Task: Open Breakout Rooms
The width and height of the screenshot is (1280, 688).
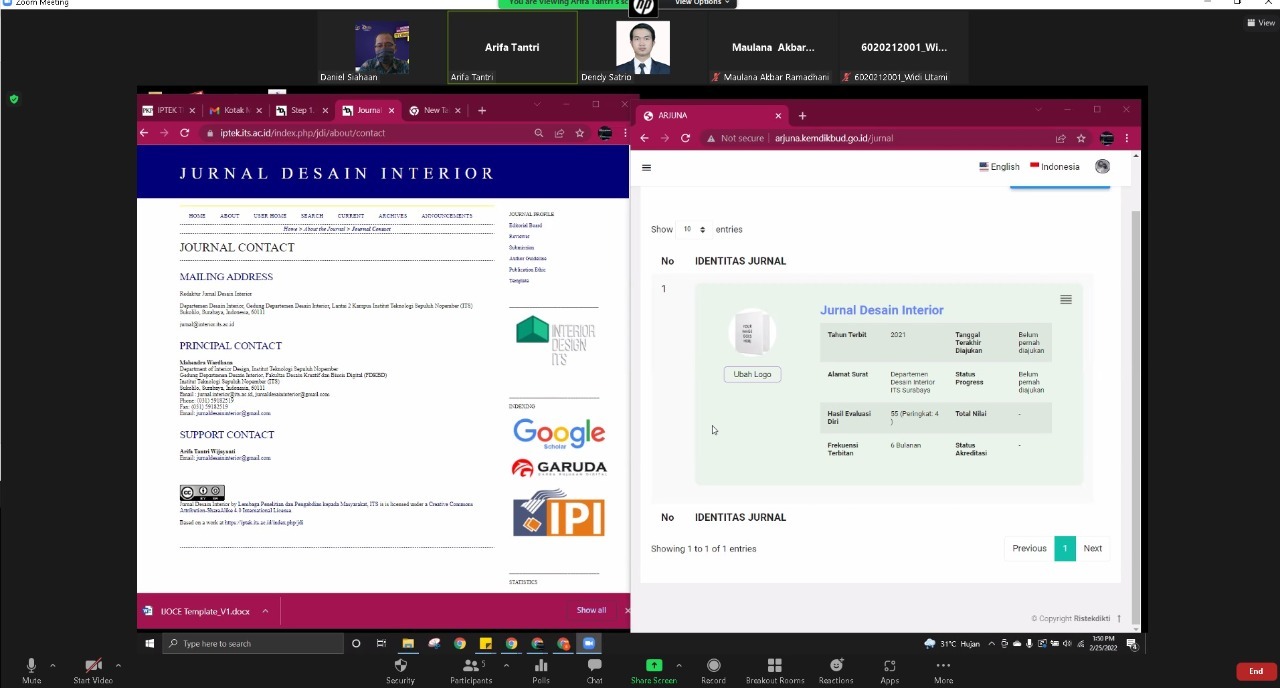Action: [x=774, y=666]
